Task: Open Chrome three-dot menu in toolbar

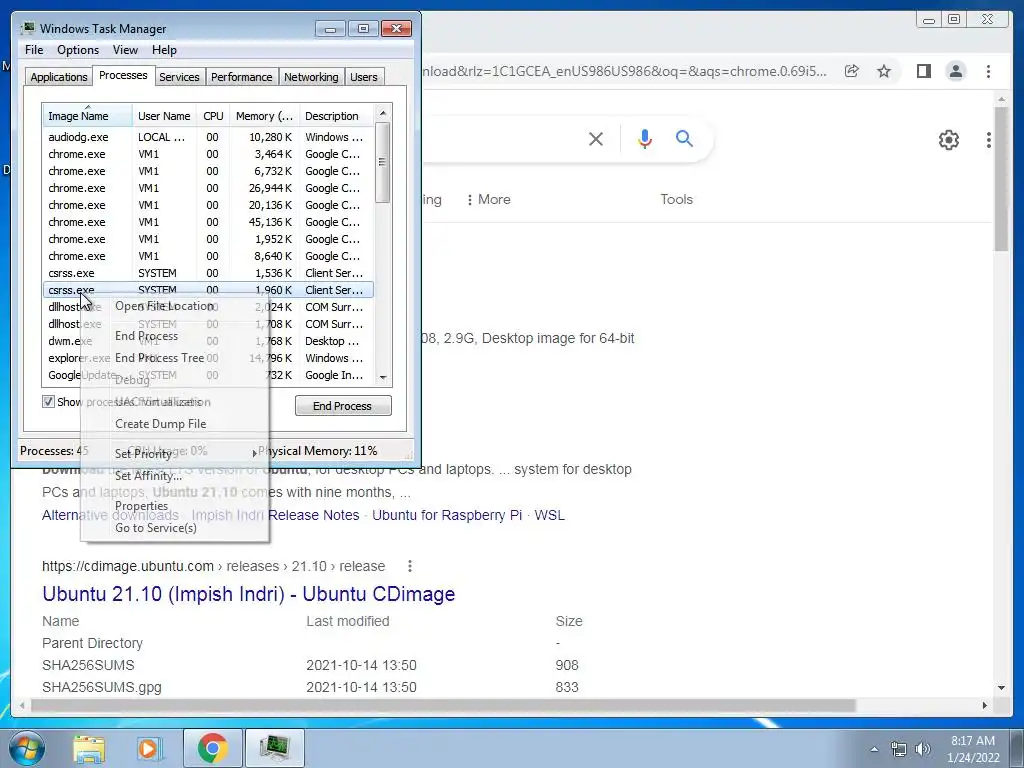Action: click(x=988, y=71)
